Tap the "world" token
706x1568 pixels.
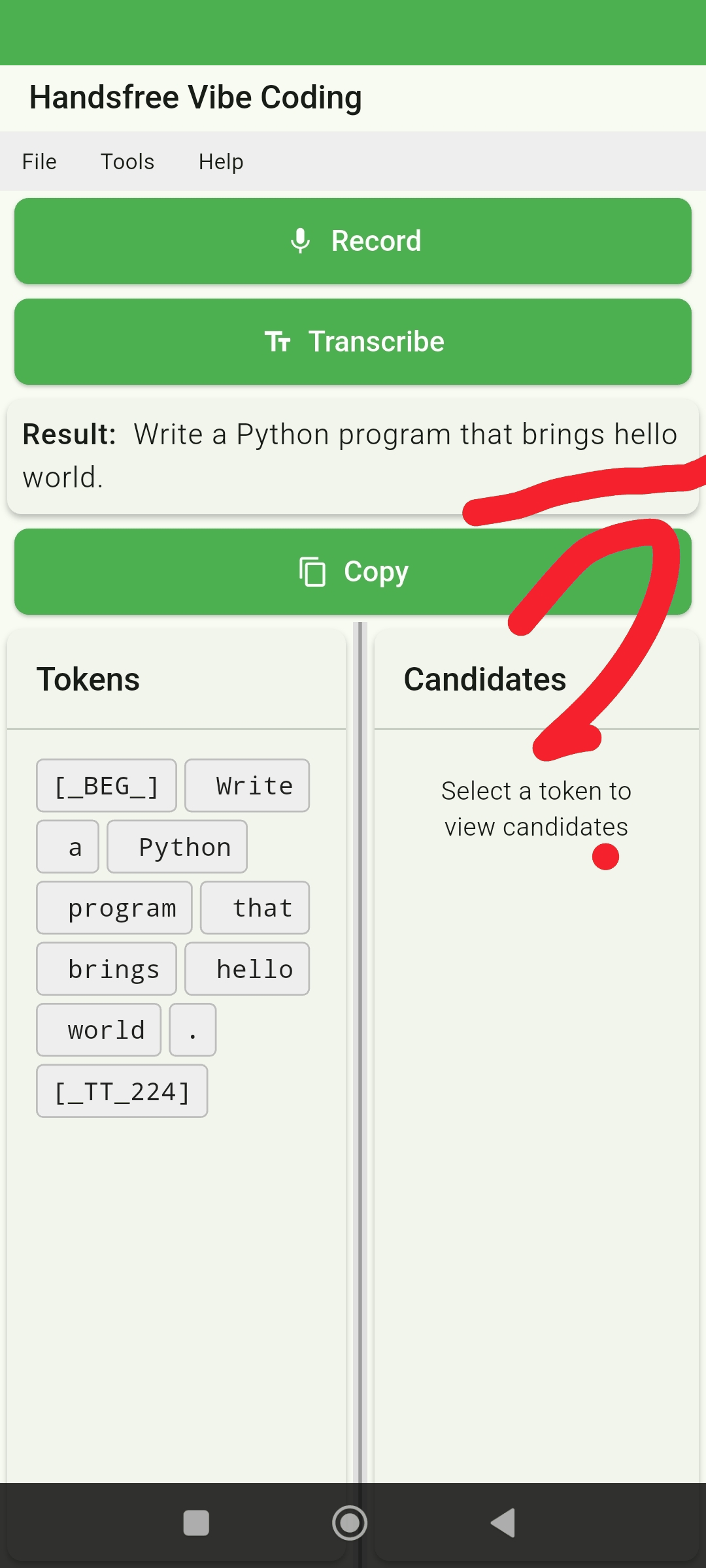99,1030
